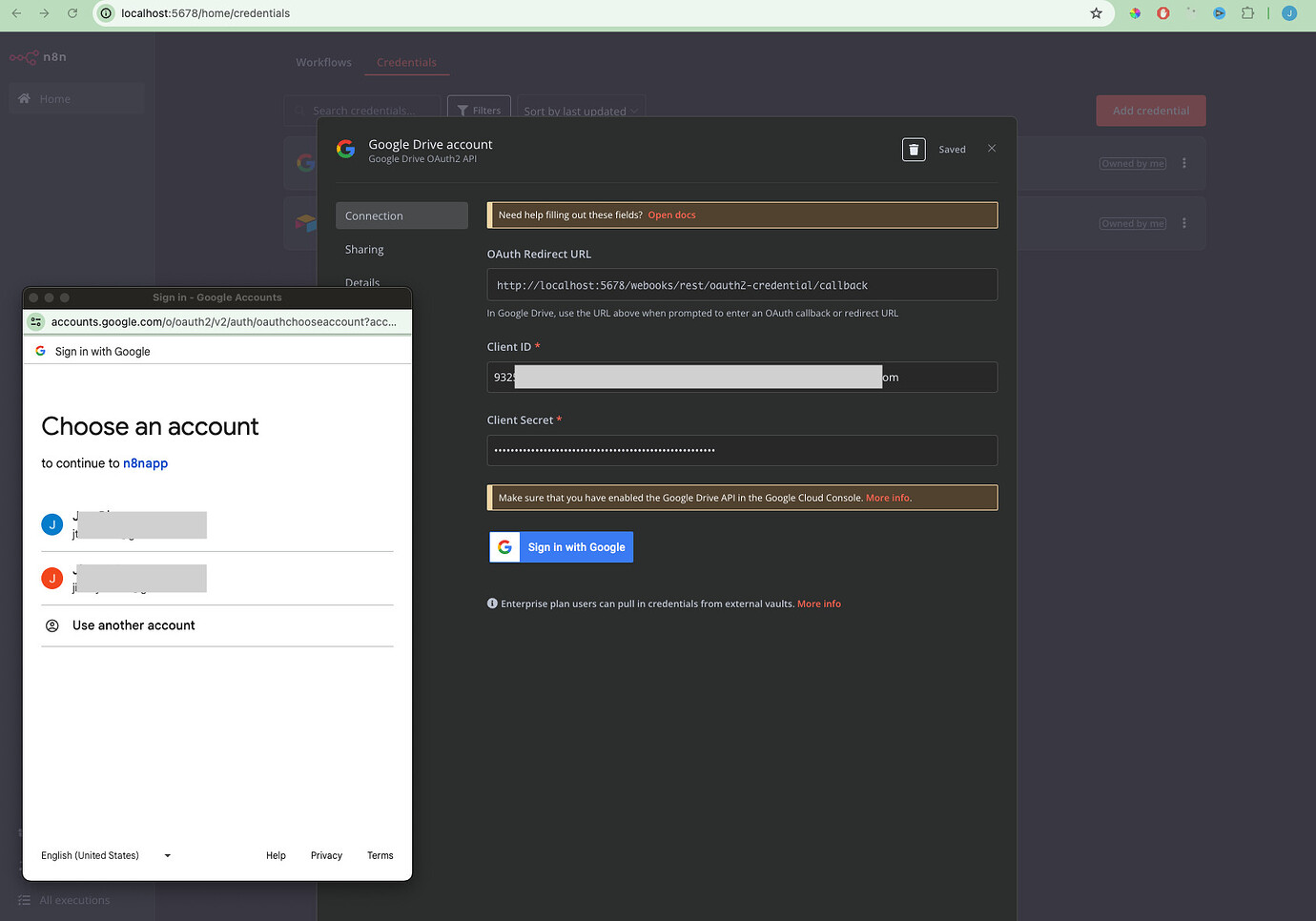Open the three-dot menu on first credential row

1183,163
